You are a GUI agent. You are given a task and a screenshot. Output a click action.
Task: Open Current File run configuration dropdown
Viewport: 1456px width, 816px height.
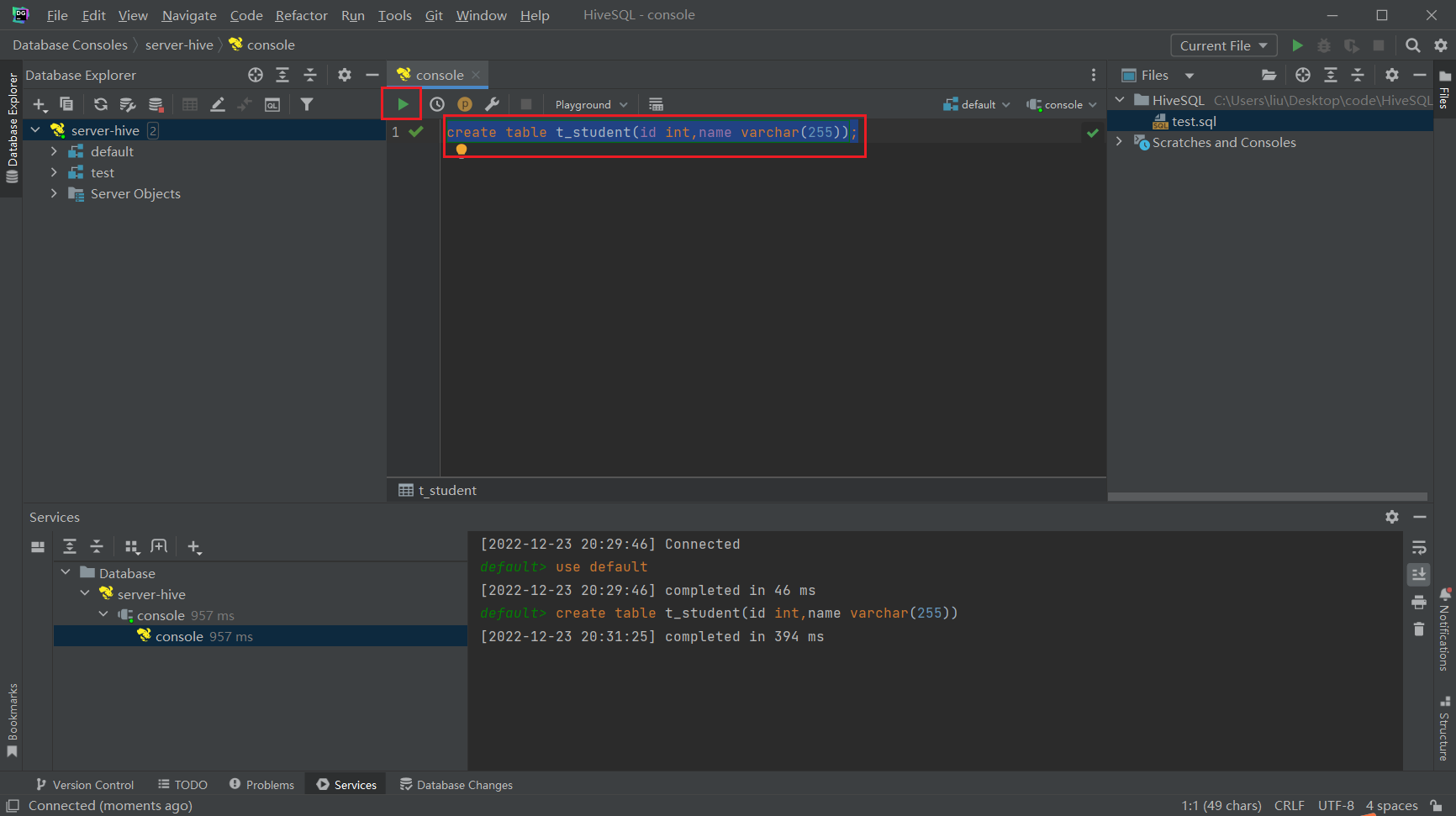tap(1223, 45)
